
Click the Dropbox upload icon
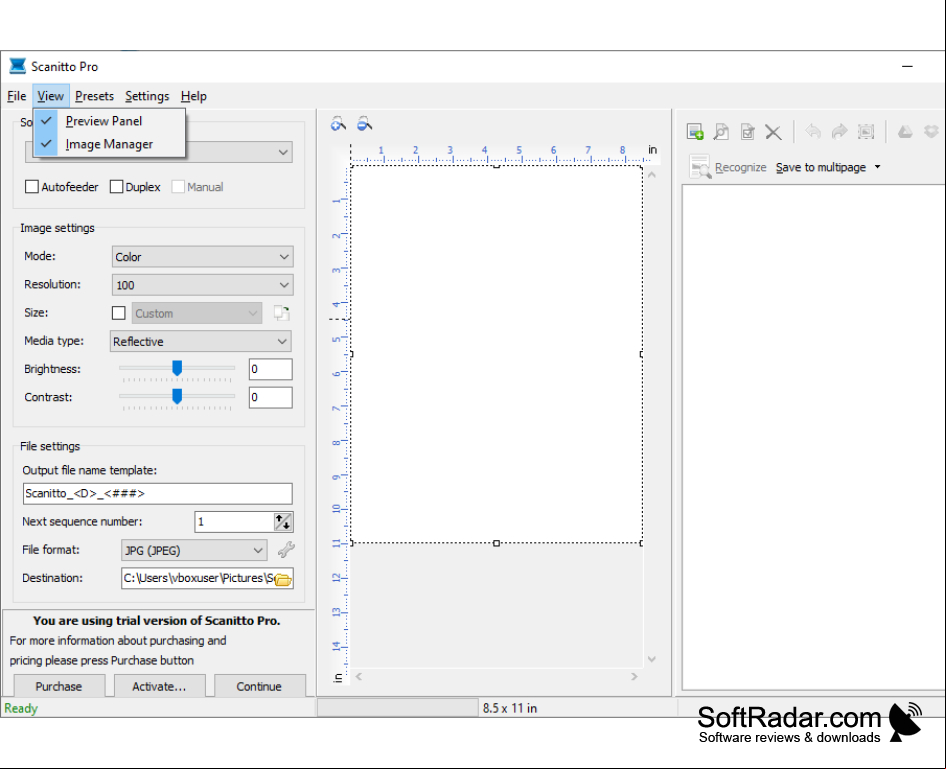(932, 131)
